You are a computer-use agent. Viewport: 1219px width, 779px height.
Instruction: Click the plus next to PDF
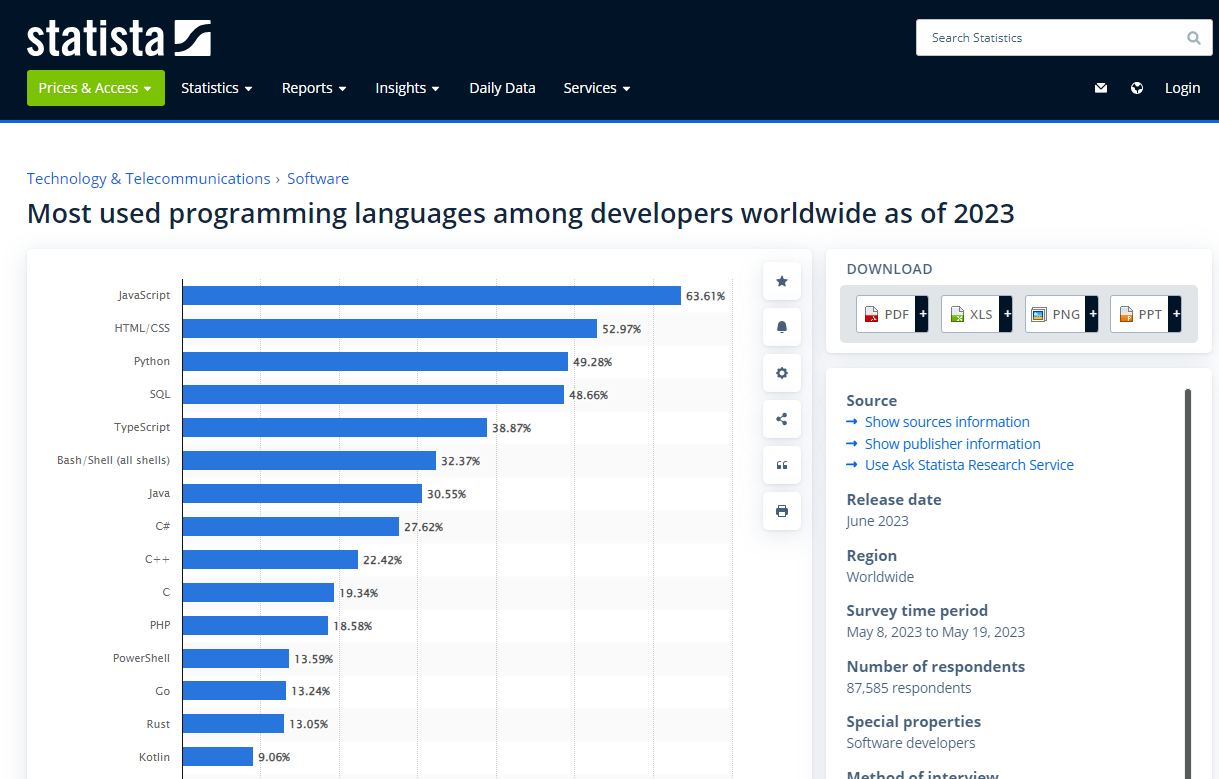click(922, 314)
